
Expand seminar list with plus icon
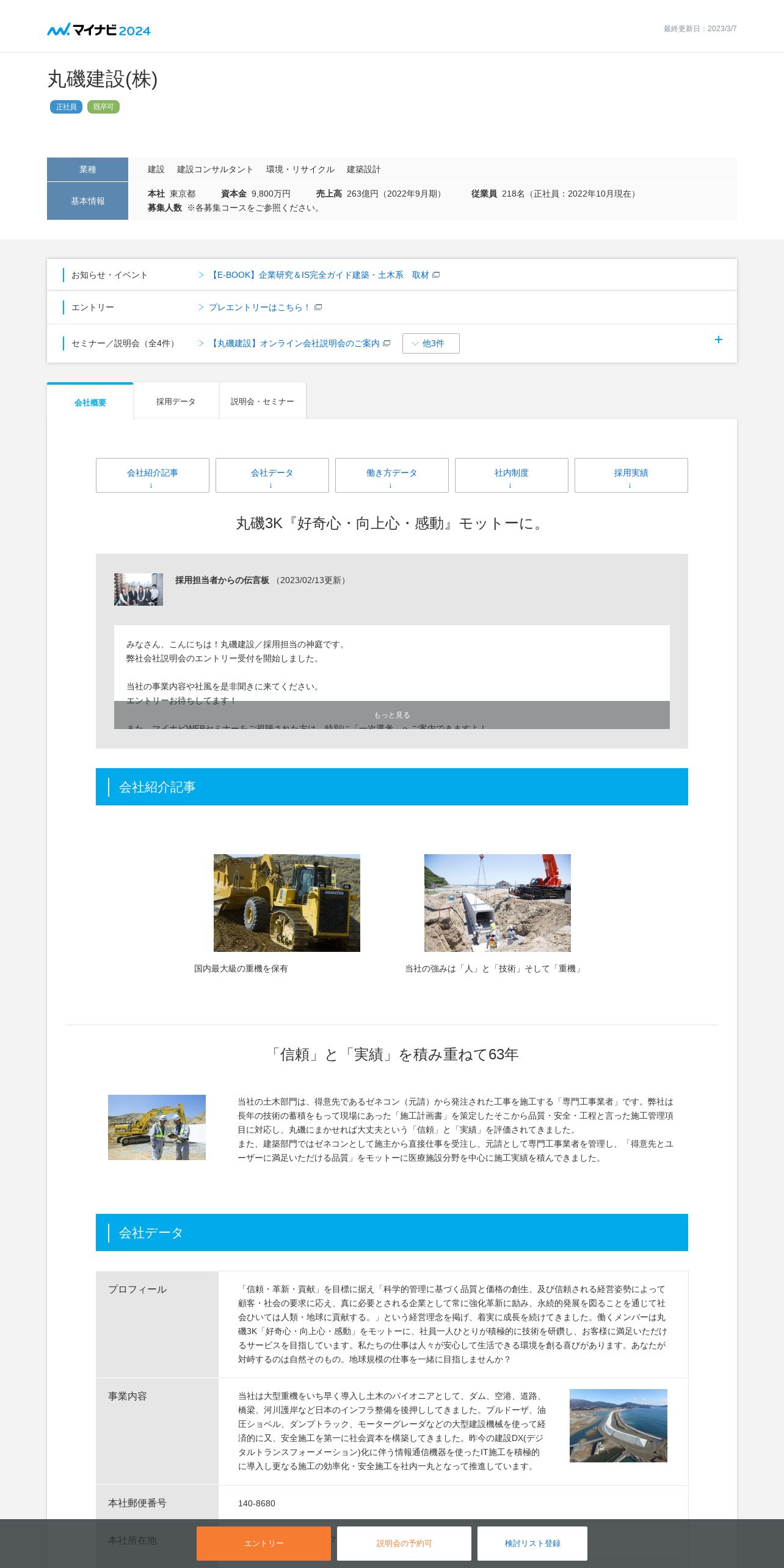(719, 339)
